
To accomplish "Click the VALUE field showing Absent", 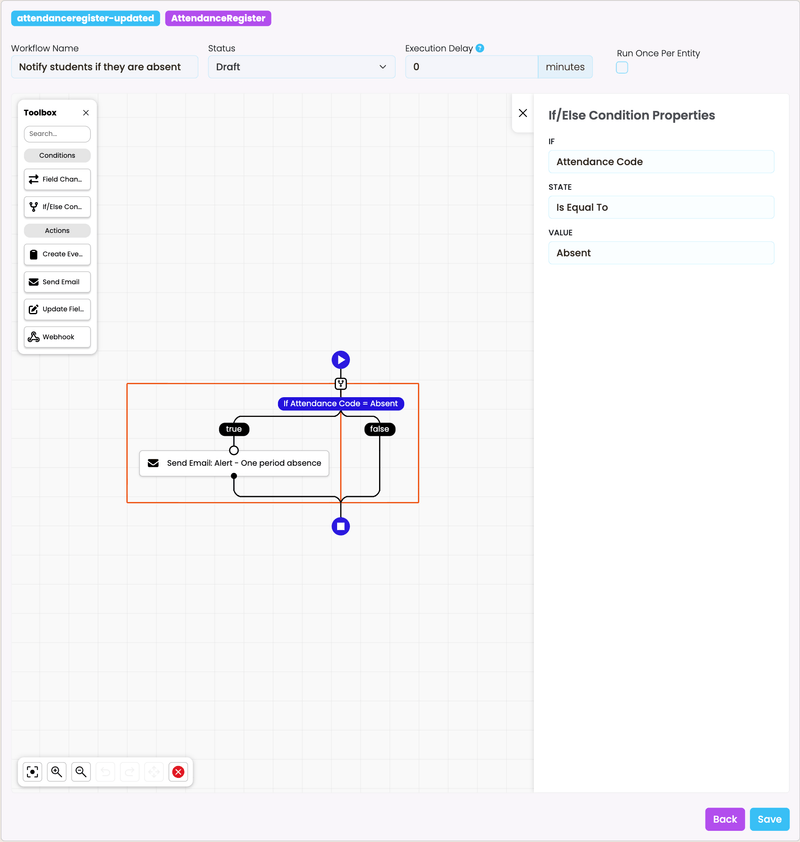I will (x=661, y=253).
